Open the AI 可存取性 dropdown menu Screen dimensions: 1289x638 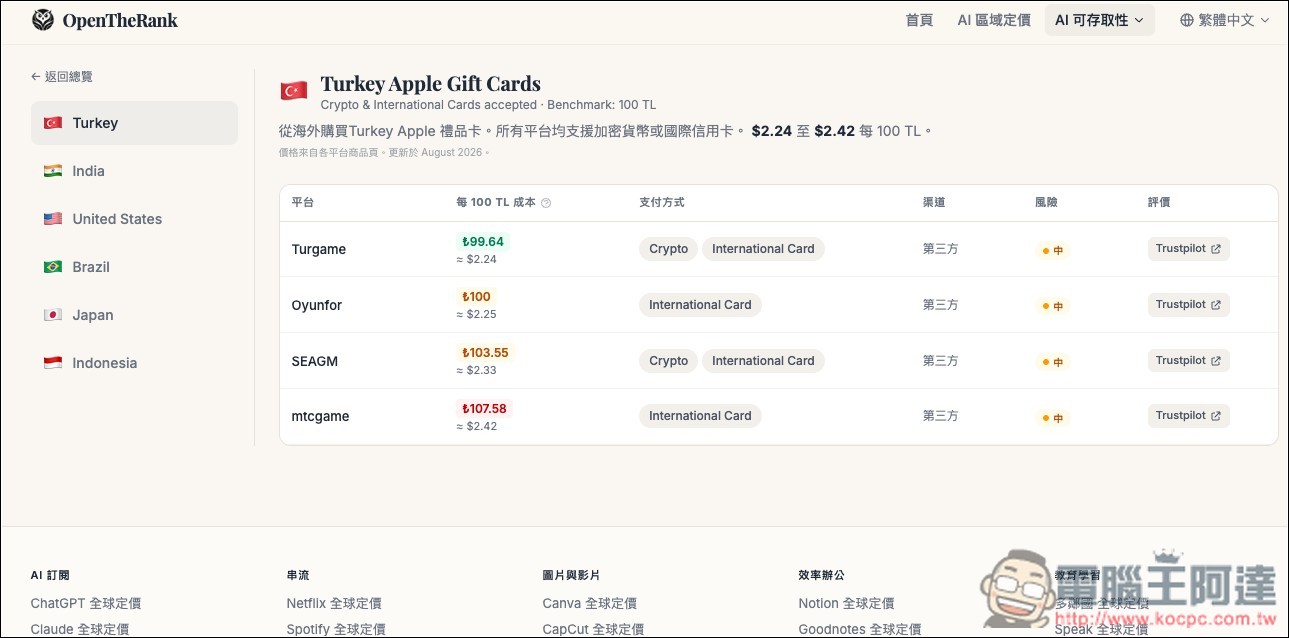pos(1100,20)
